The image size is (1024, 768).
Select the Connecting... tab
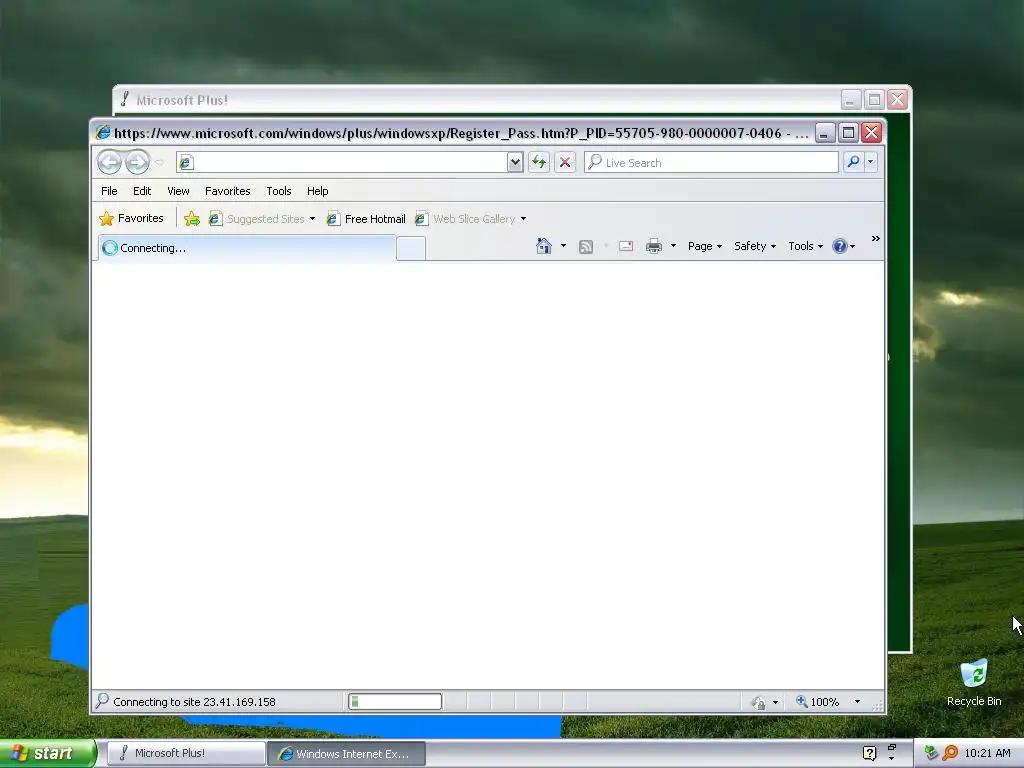[247, 248]
